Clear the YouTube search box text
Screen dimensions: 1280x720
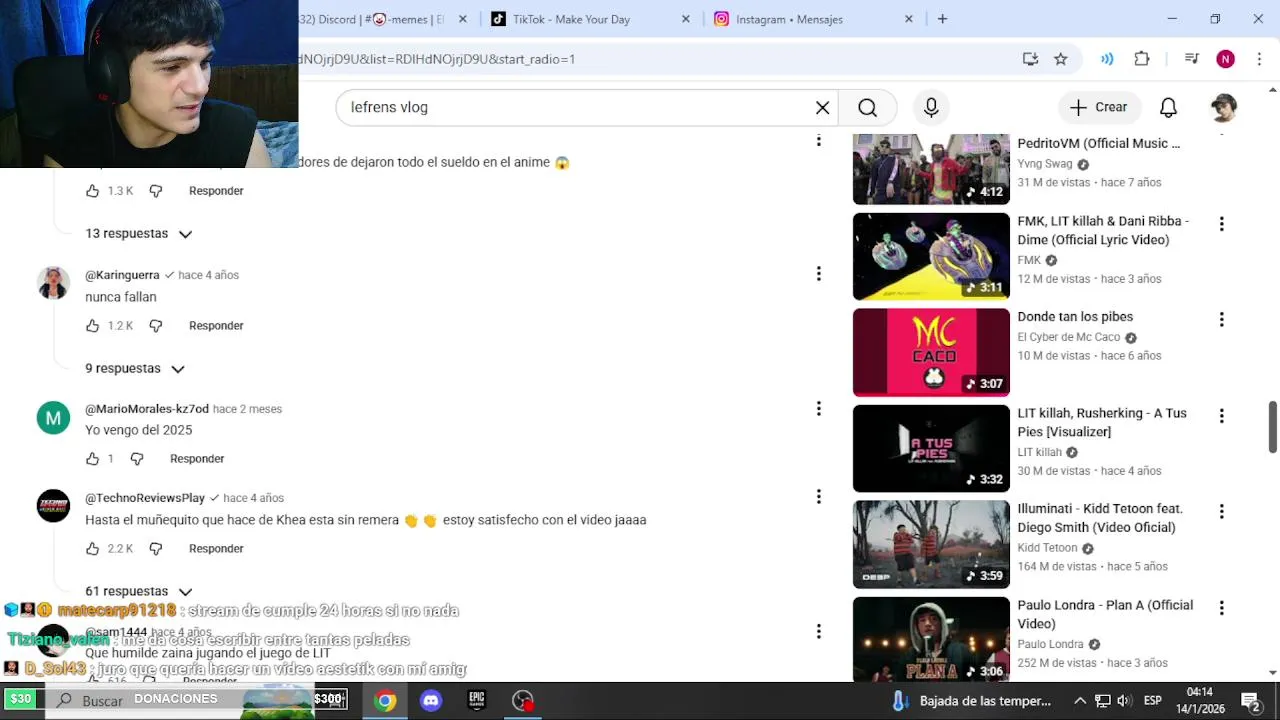point(822,108)
